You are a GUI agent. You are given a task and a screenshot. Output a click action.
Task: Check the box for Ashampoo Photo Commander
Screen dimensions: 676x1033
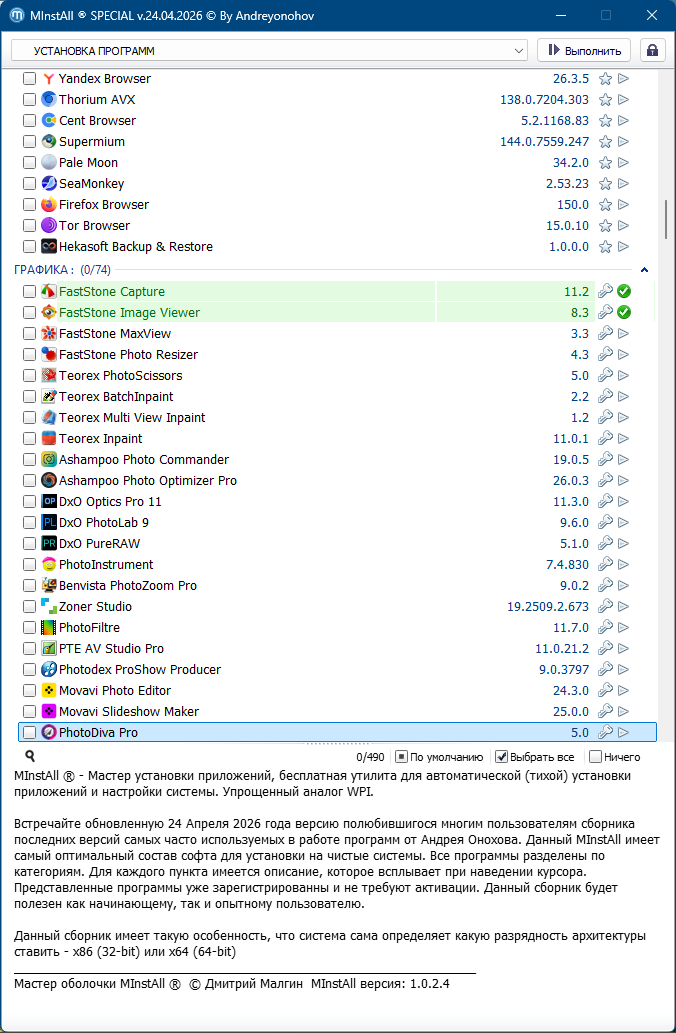click(x=30, y=460)
